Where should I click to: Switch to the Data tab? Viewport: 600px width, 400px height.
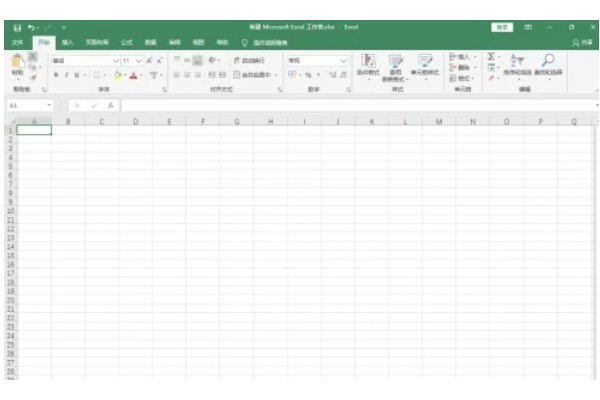(x=150, y=42)
